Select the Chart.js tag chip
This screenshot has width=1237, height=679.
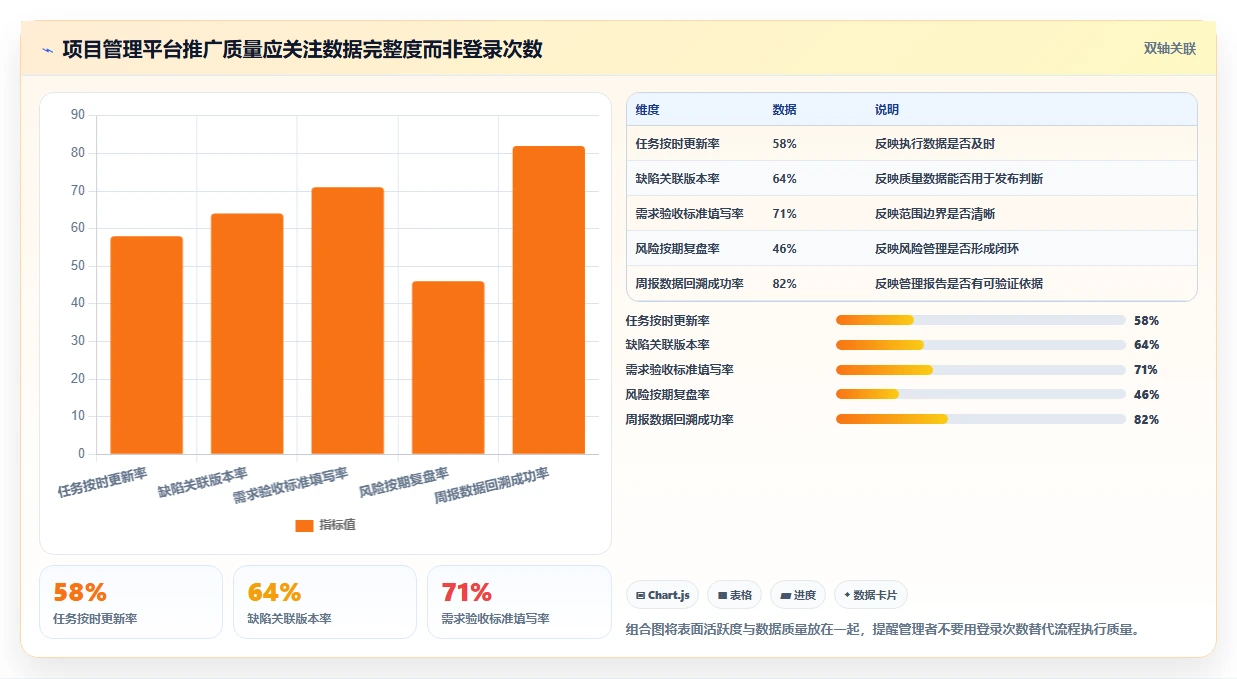pyautogui.click(x=662, y=595)
